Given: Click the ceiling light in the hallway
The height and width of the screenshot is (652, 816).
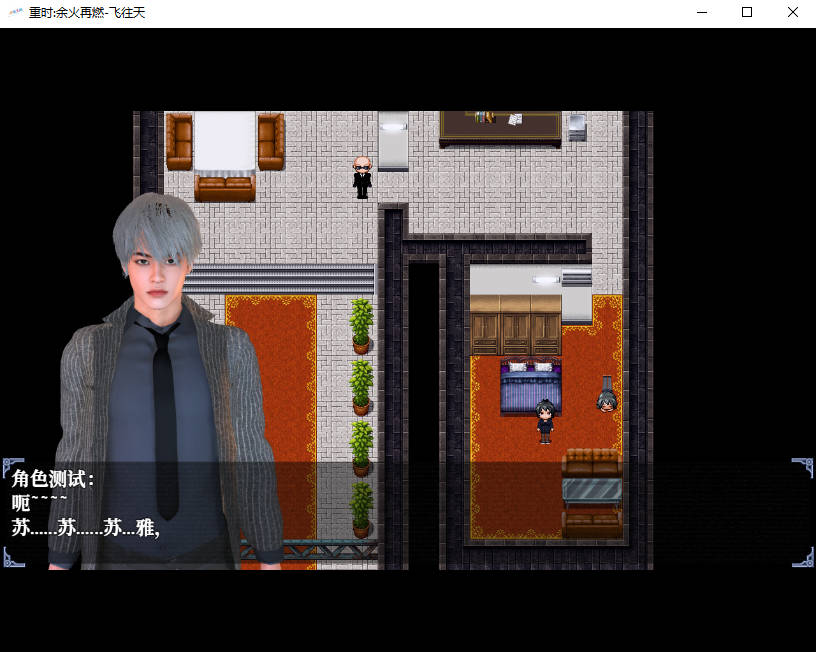Looking at the screenshot, I should tap(393, 127).
